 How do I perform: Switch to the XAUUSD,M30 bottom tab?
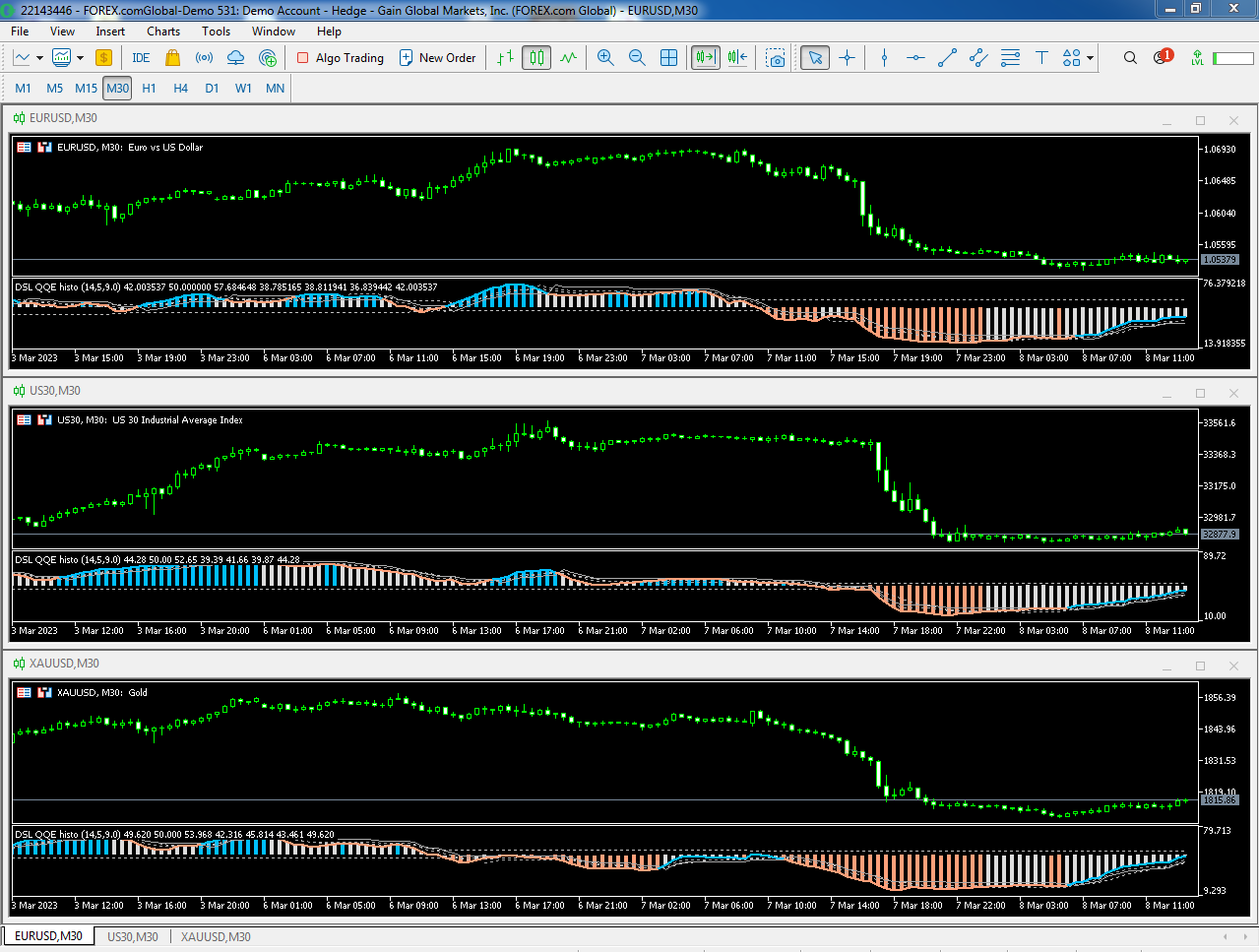click(x=215, y=936)
